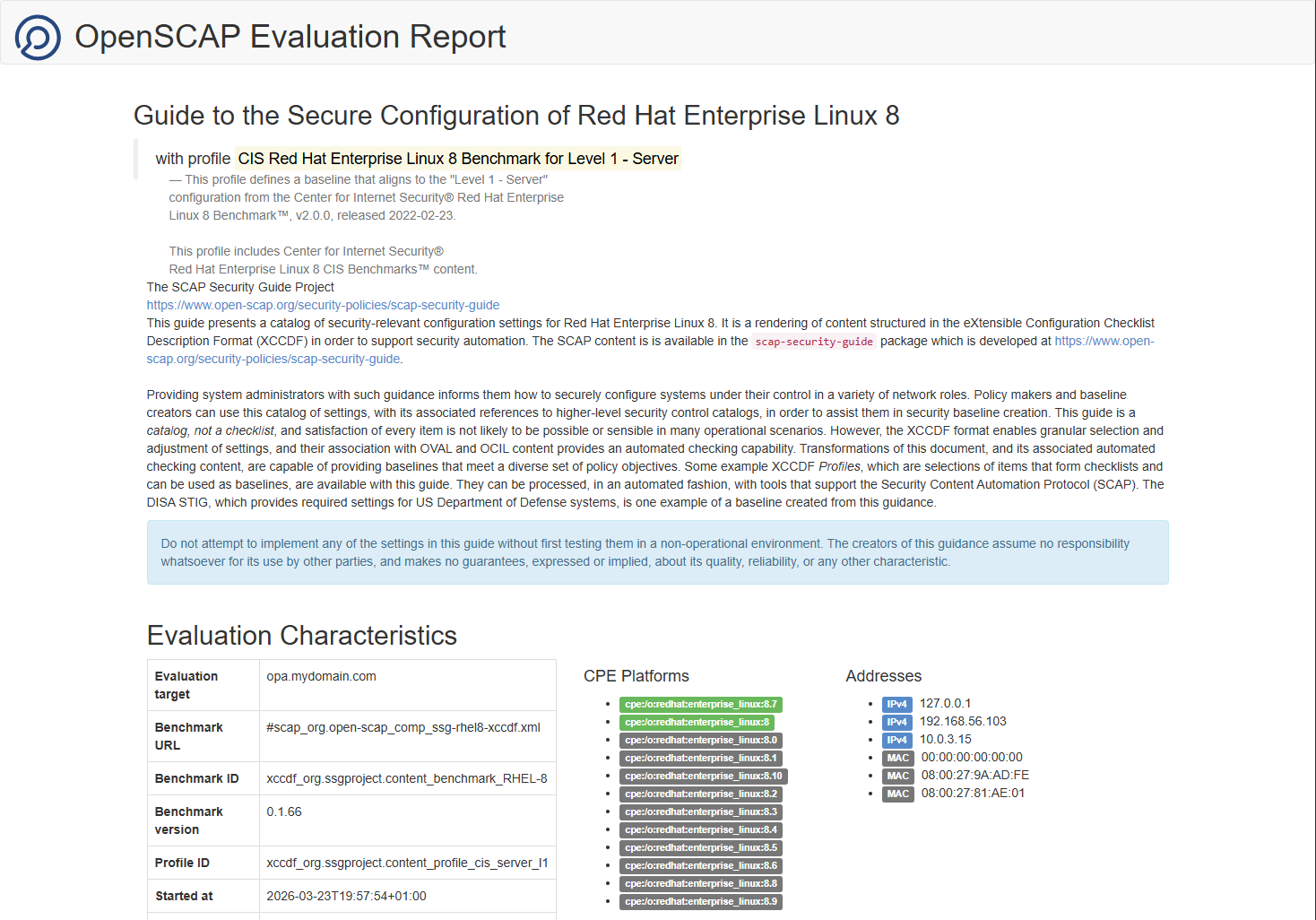Click the "Benchmark ID" row label
Screen dimensions: 1316x920
pyautogui.click(x=197, y=778)
